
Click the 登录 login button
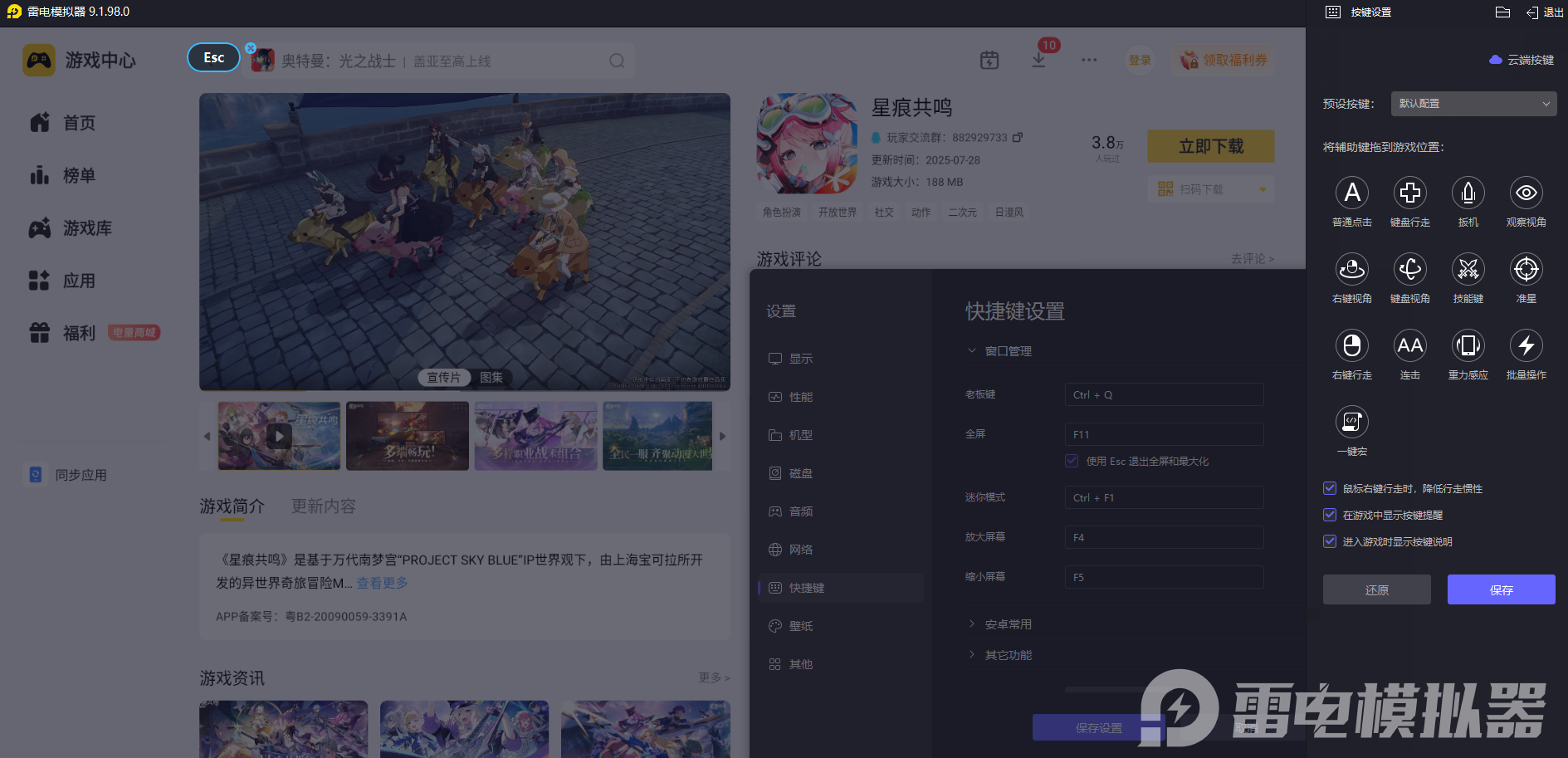1140,60
